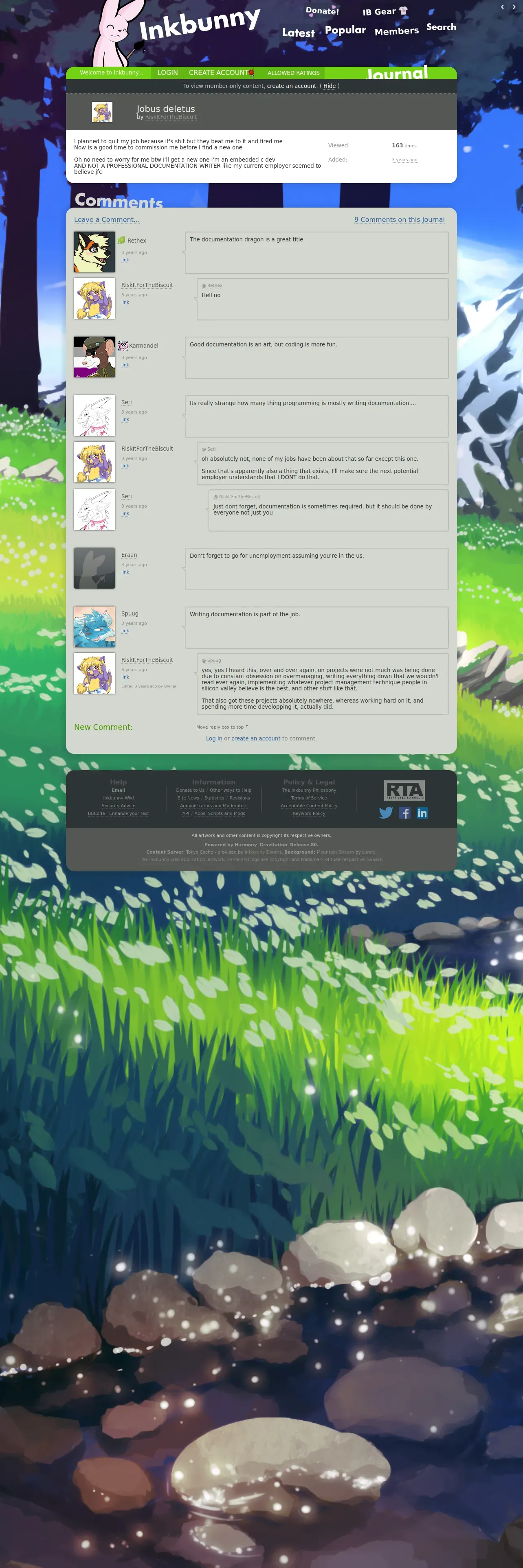The width and height of the screenshot is (523, 1568).
Task: Click 'Other ways to Help' footer link
Action: pyautogui.click(x=230, y=790)
